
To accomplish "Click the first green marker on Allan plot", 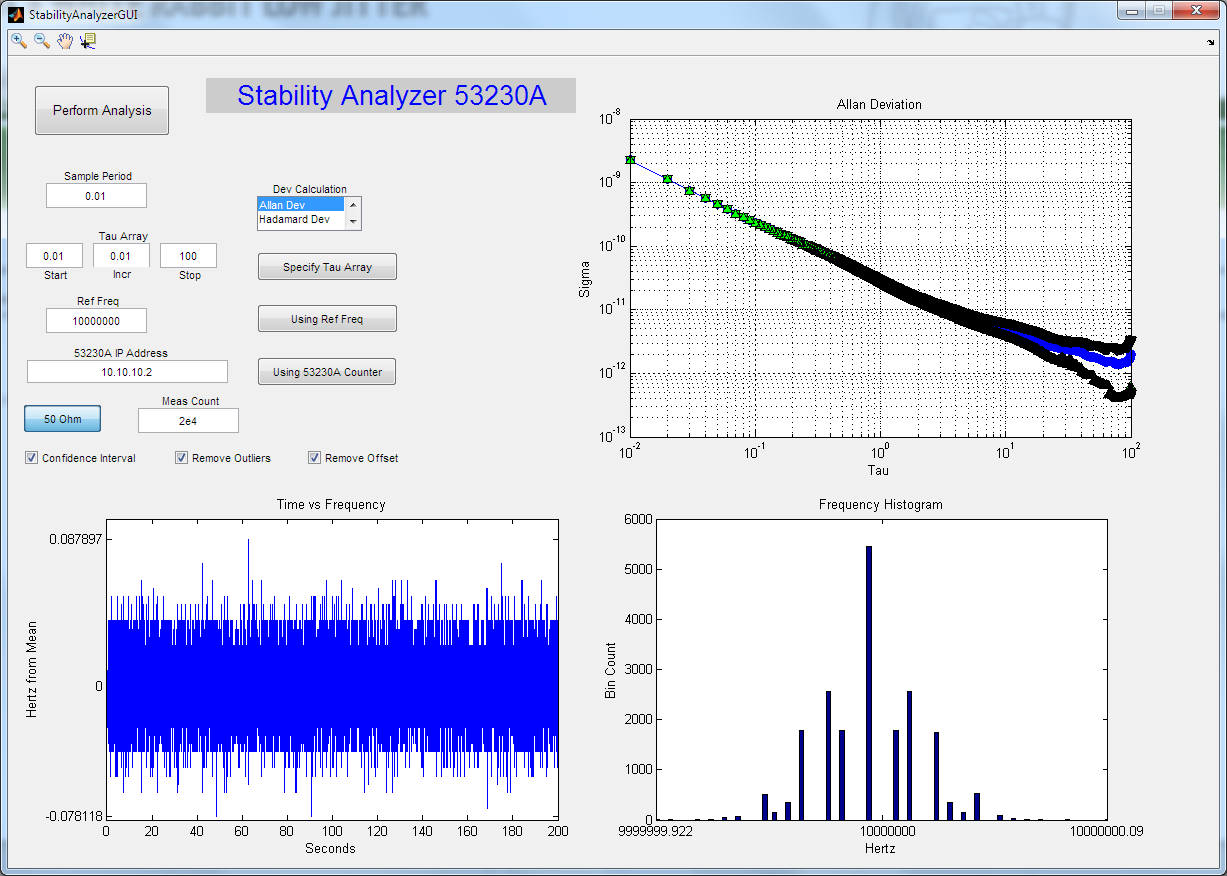I will tap(630, 159).
